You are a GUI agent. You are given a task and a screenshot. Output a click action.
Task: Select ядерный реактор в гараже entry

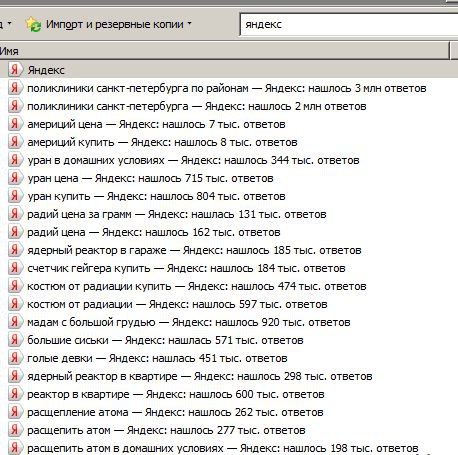(194, 250)
